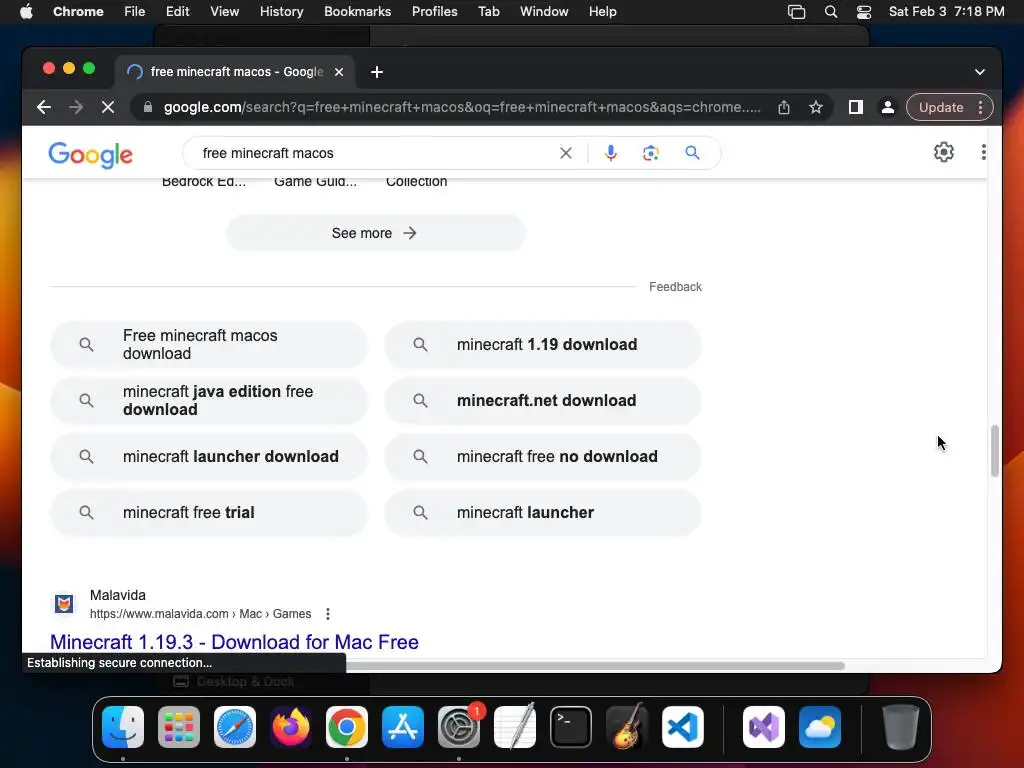
Task: Open Trash in the dock
Action: [x=901, y=727]
